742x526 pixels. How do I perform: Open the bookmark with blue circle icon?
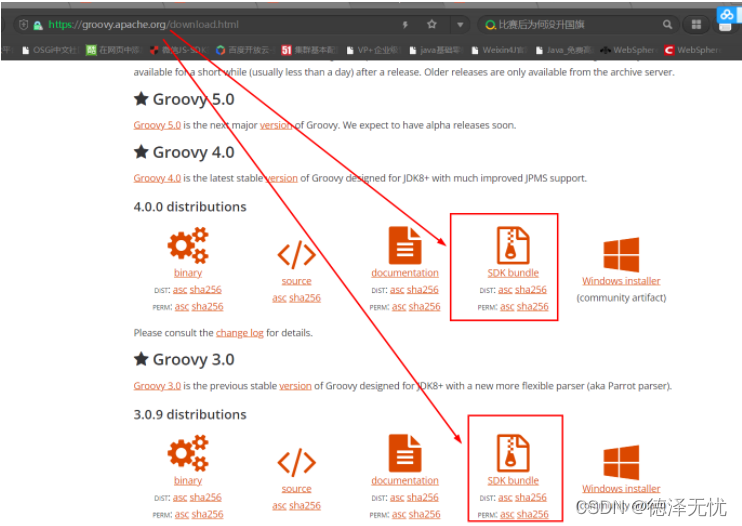click(x=244, y=50)
